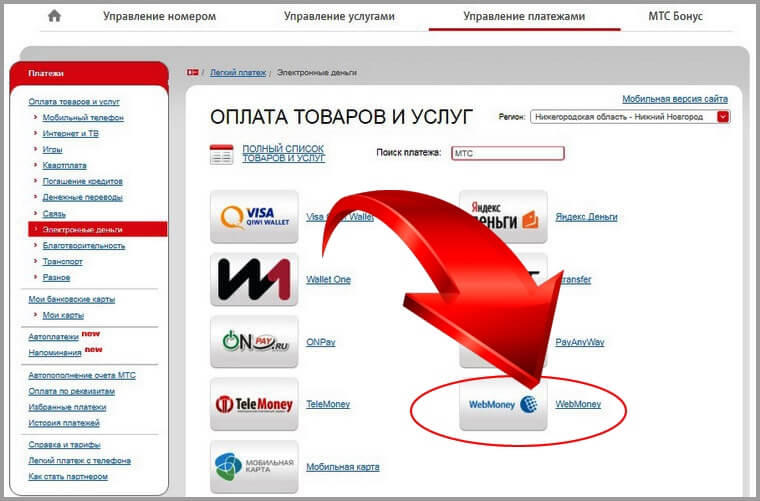Click the Яндекс Деньги text link

pyautogui.click(x=586, y=217)
